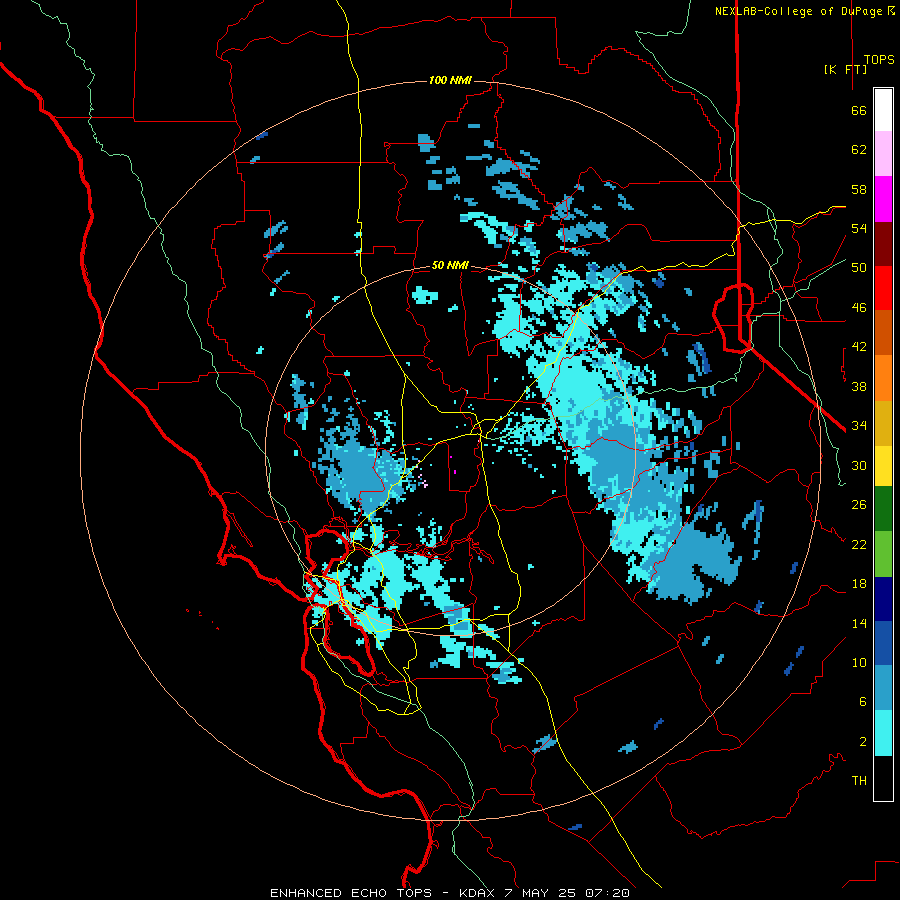
Task: Click the 50 NMI range ring label
Action: click(450, 265)
